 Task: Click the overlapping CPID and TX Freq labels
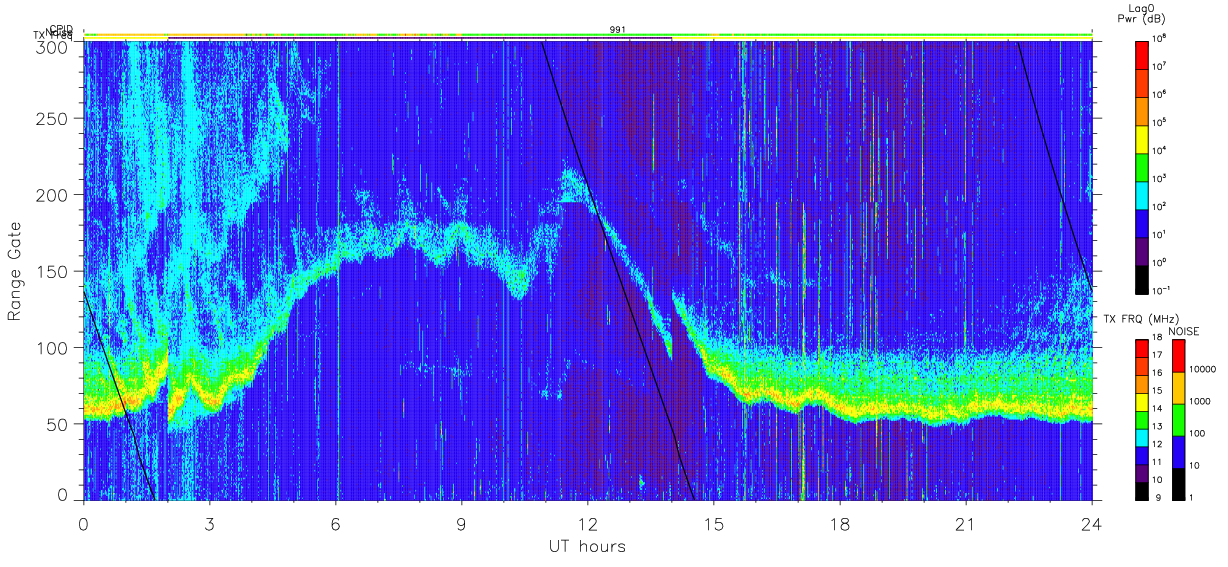pos(54,33)
